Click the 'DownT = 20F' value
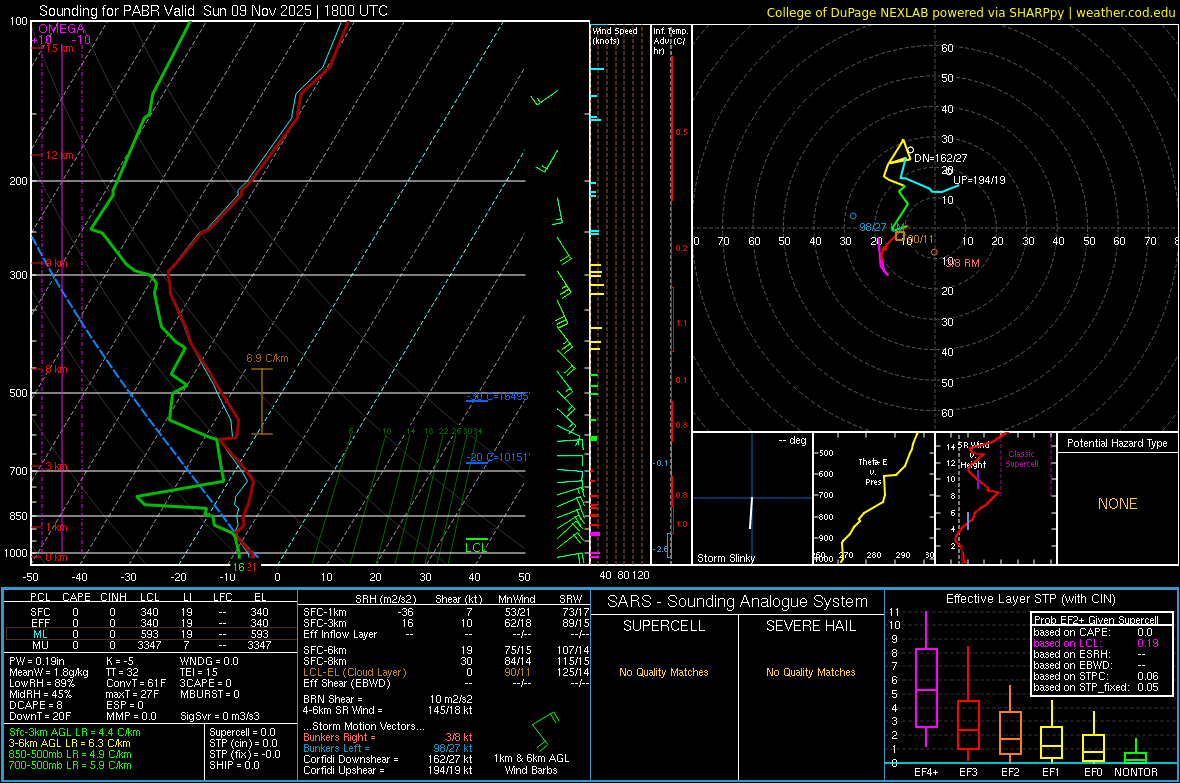 pyautogui.click(x=40, y=716)
